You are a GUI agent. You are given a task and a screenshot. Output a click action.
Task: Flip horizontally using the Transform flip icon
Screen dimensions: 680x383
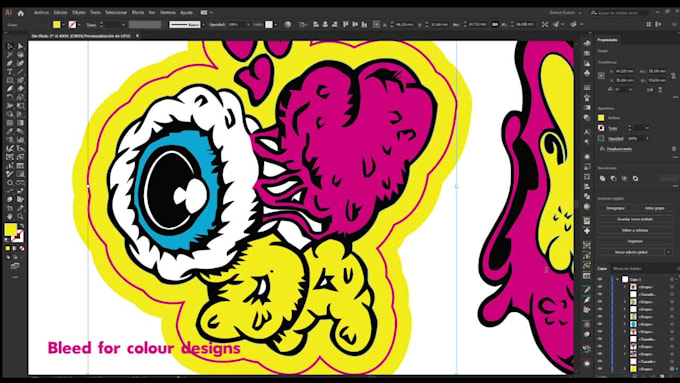coord(650,90)
